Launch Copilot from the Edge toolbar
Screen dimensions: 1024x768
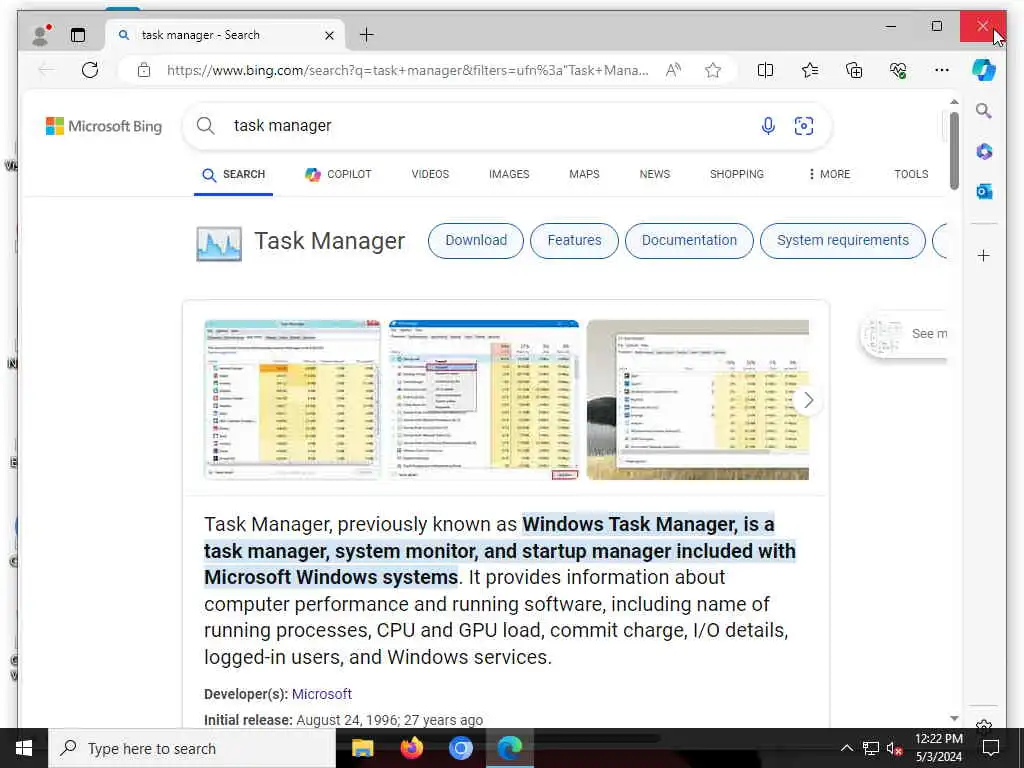[984, 70]
